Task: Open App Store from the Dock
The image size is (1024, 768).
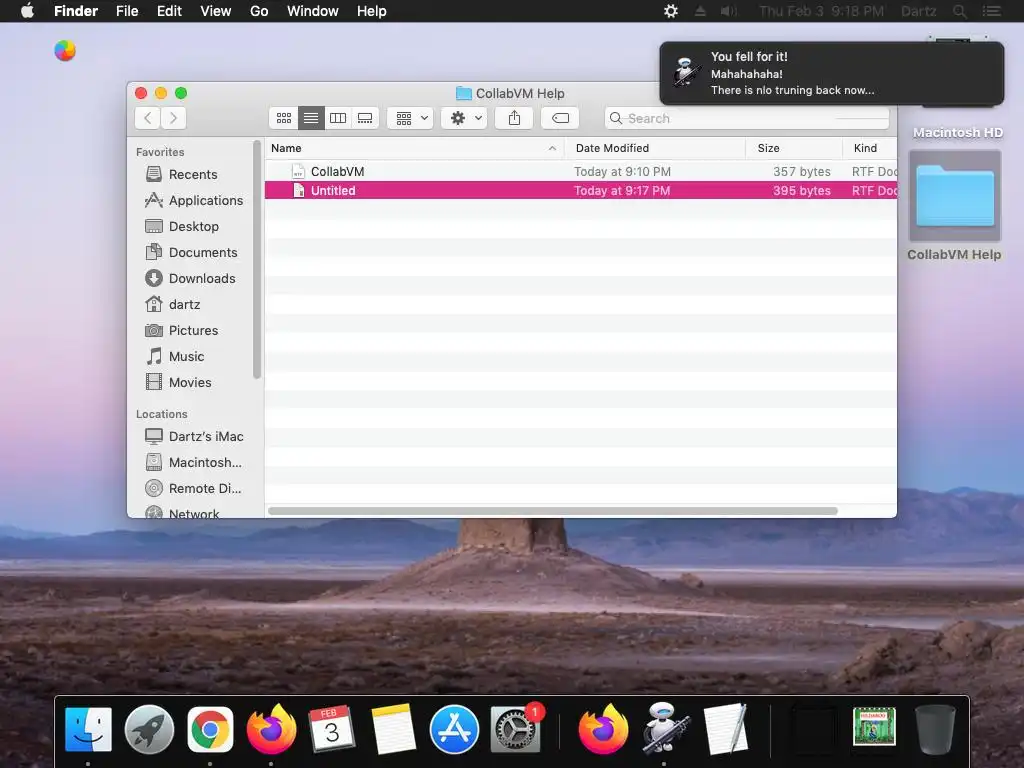Action: 454,729
